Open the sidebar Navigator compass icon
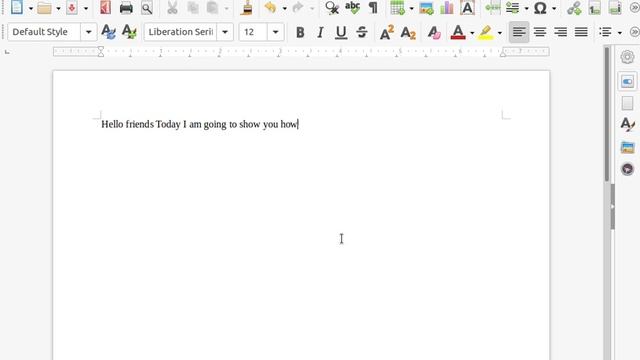640x360 pixels. click(627, 169)
